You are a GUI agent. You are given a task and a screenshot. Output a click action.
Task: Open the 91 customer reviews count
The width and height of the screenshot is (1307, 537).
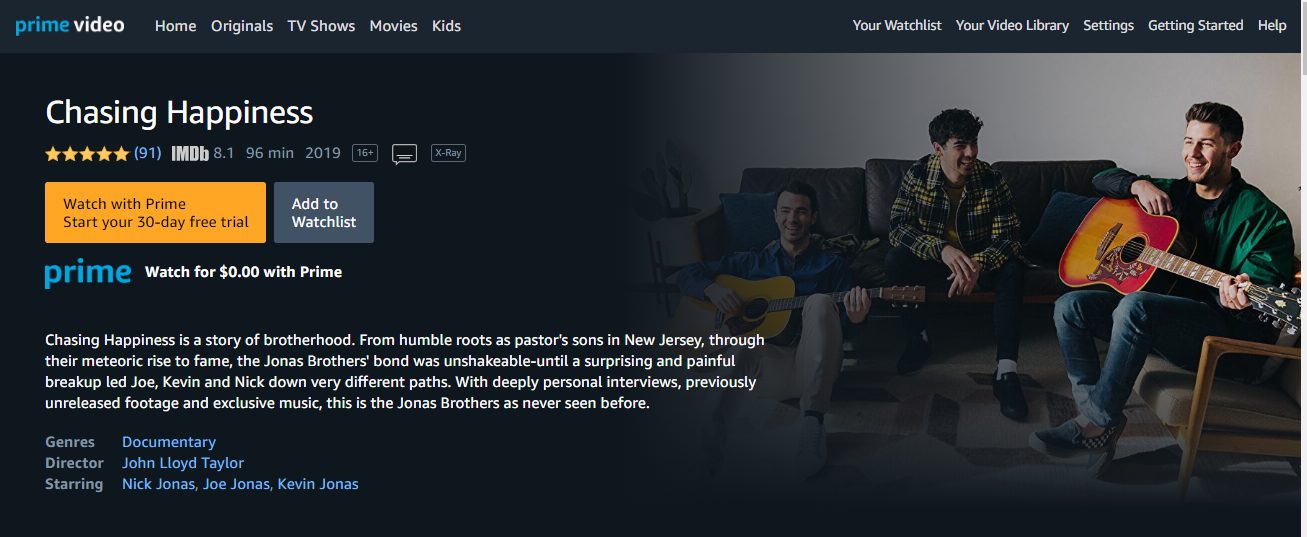tap(148, 153)
